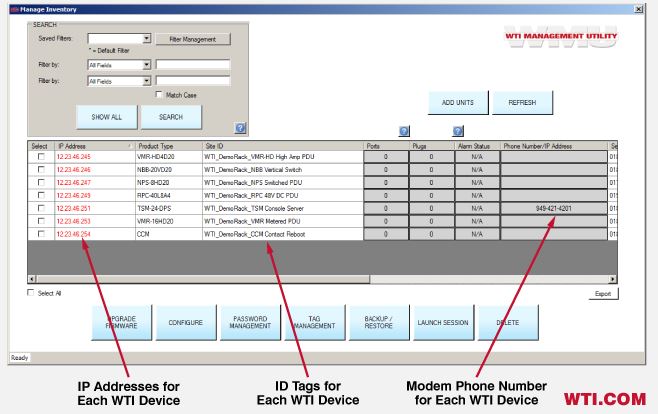This screenshot has height=414, width=658.
Task: Sort by Site ID column header
Action: [x=283, y=146]
